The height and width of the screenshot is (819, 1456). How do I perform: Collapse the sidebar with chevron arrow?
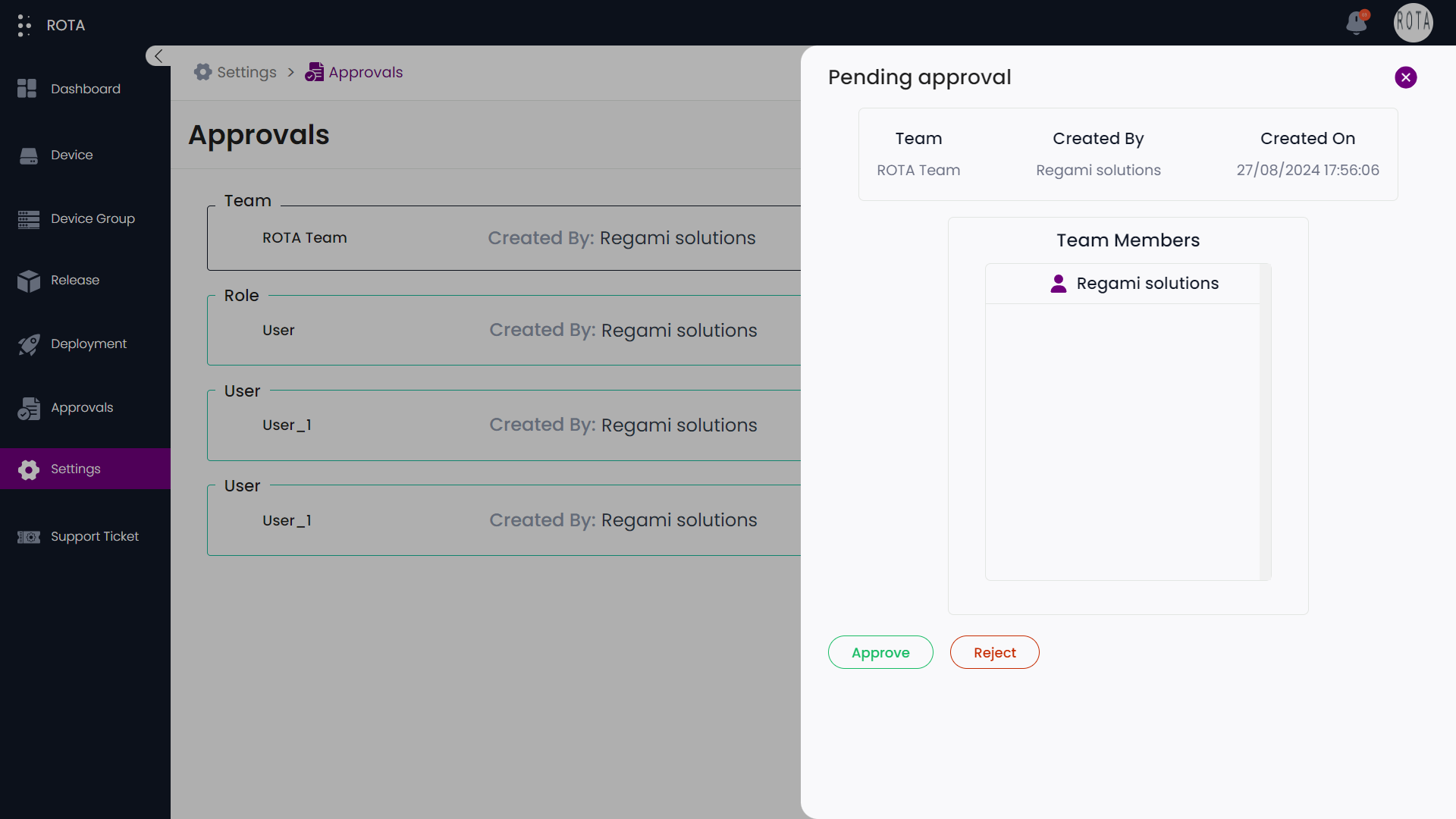(158, 56)
